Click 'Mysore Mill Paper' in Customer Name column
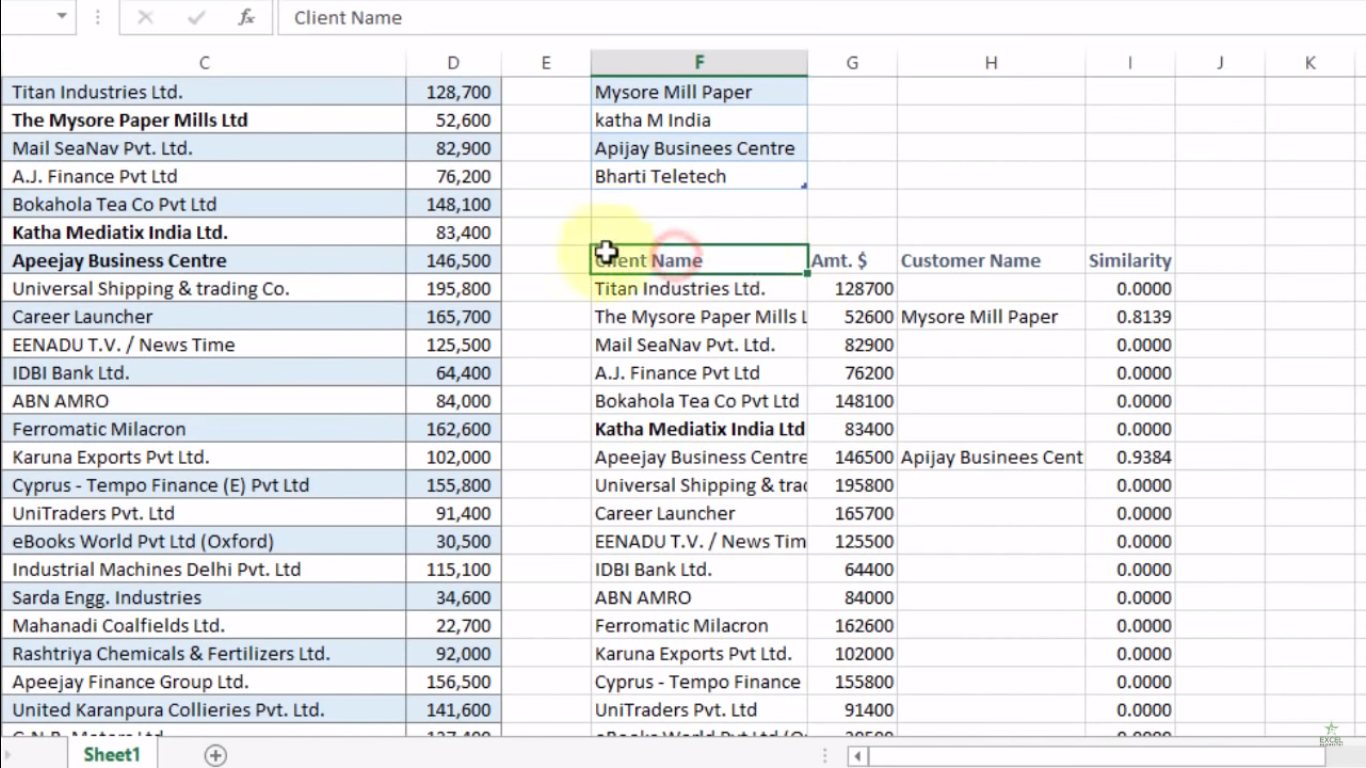Image resolution: width=1366 pixels, height=768 pixels. 991,317
